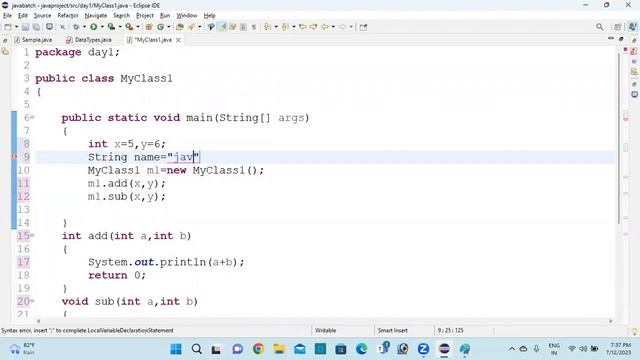Click the horizontal editor scrollbar
This screenshot has width=640, height=360.
(x=324, y=321)
